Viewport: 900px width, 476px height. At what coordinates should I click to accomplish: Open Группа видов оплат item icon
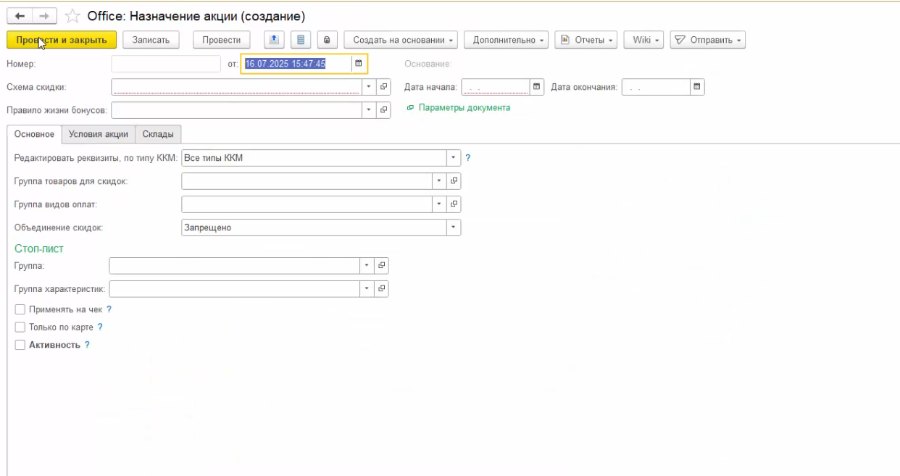coord(453,204)
